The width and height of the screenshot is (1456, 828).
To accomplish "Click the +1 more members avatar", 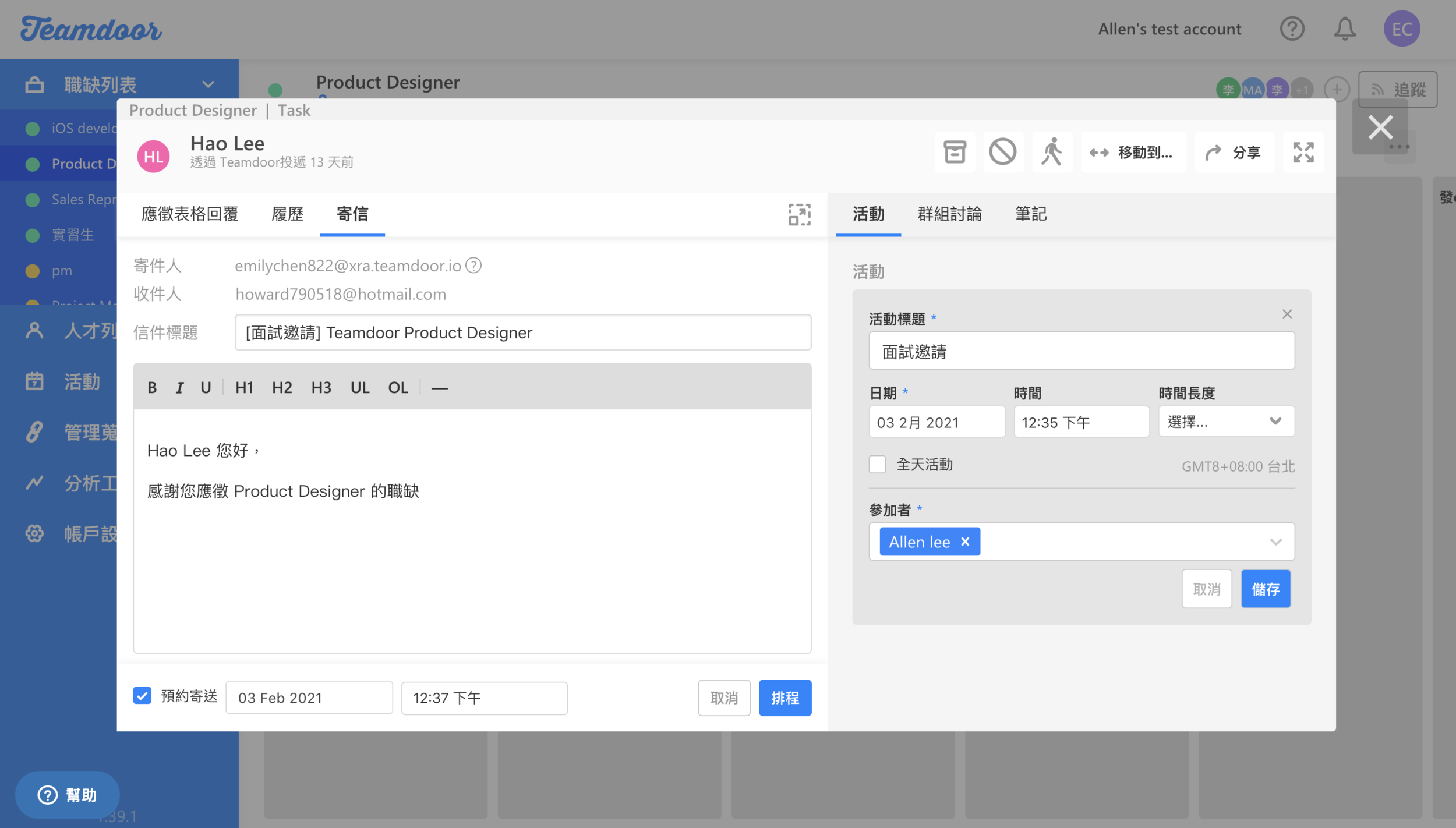I will [x=1302, y=89].
